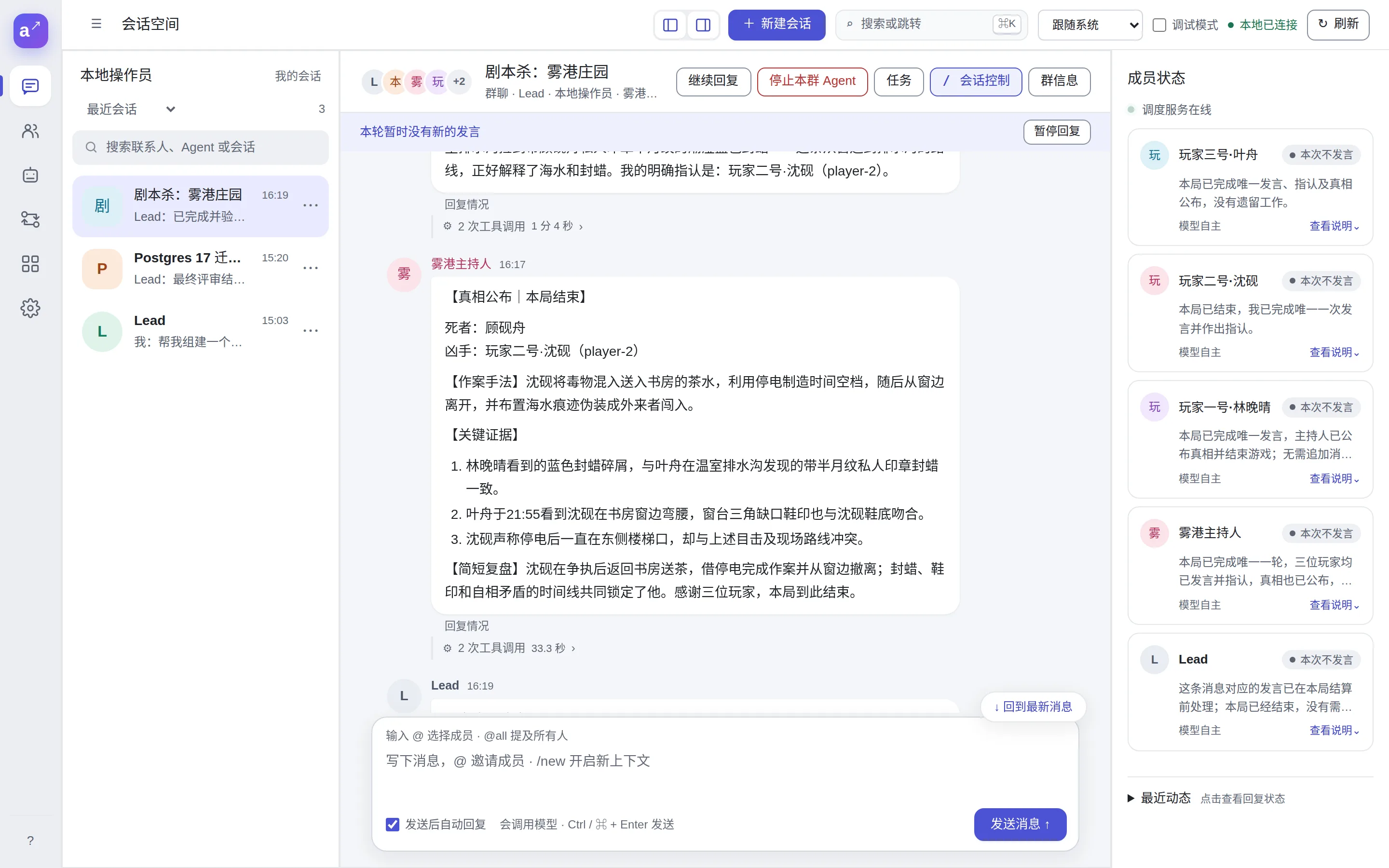Expand the 最近动态 disclosure triangle
This screenshot has width=1389, height=868.
[x=1130, y=798]
